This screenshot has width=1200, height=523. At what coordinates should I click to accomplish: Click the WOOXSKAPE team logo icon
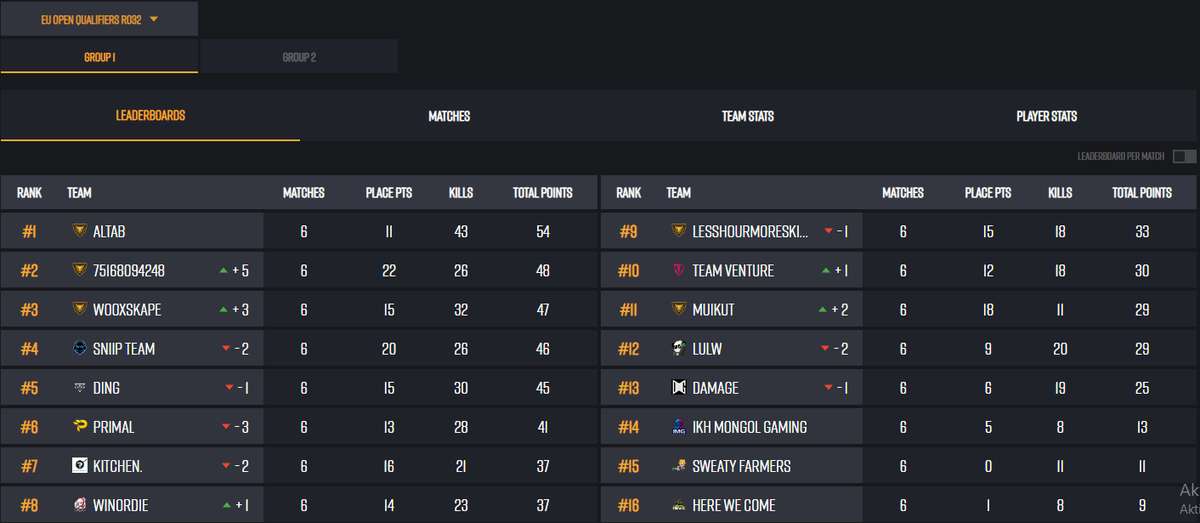pyautogui.click(x=80, y=309)
